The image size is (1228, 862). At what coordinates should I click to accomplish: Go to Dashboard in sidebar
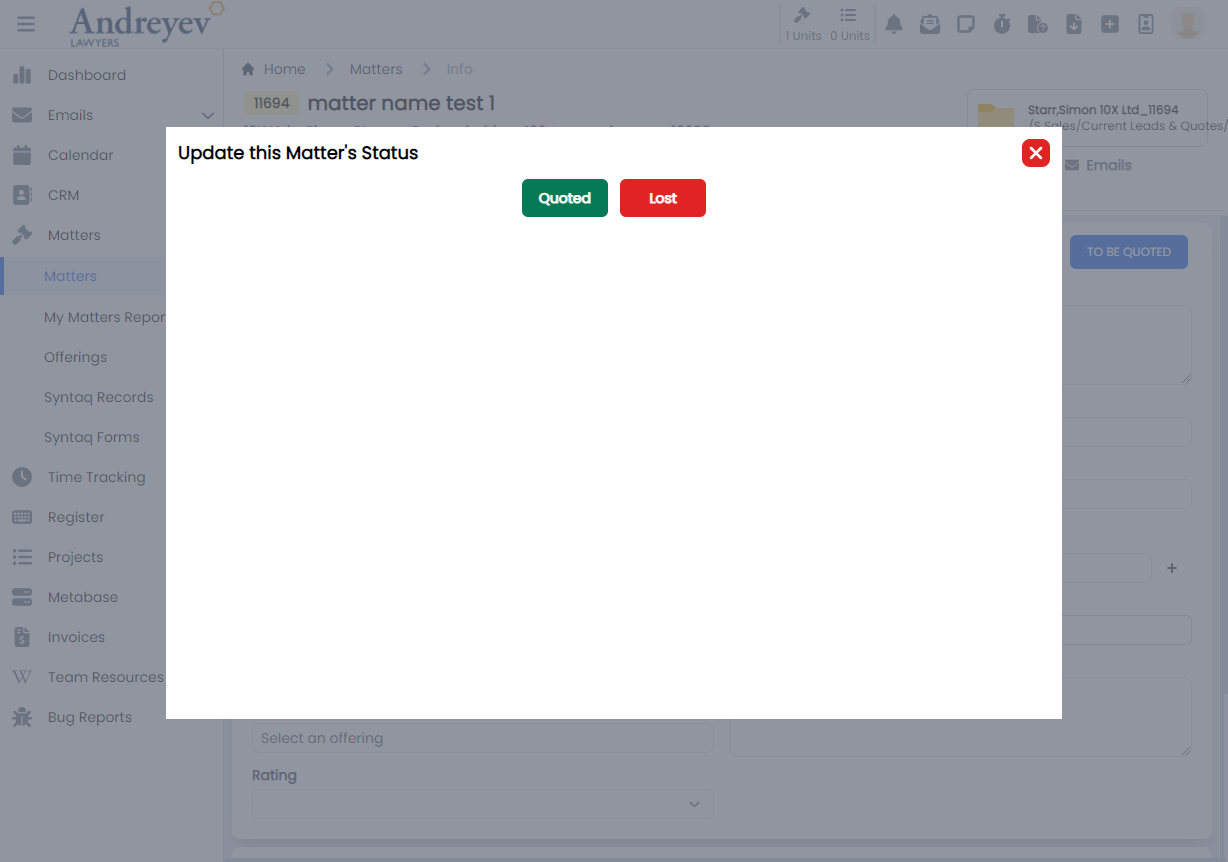[x=86, y=75]
